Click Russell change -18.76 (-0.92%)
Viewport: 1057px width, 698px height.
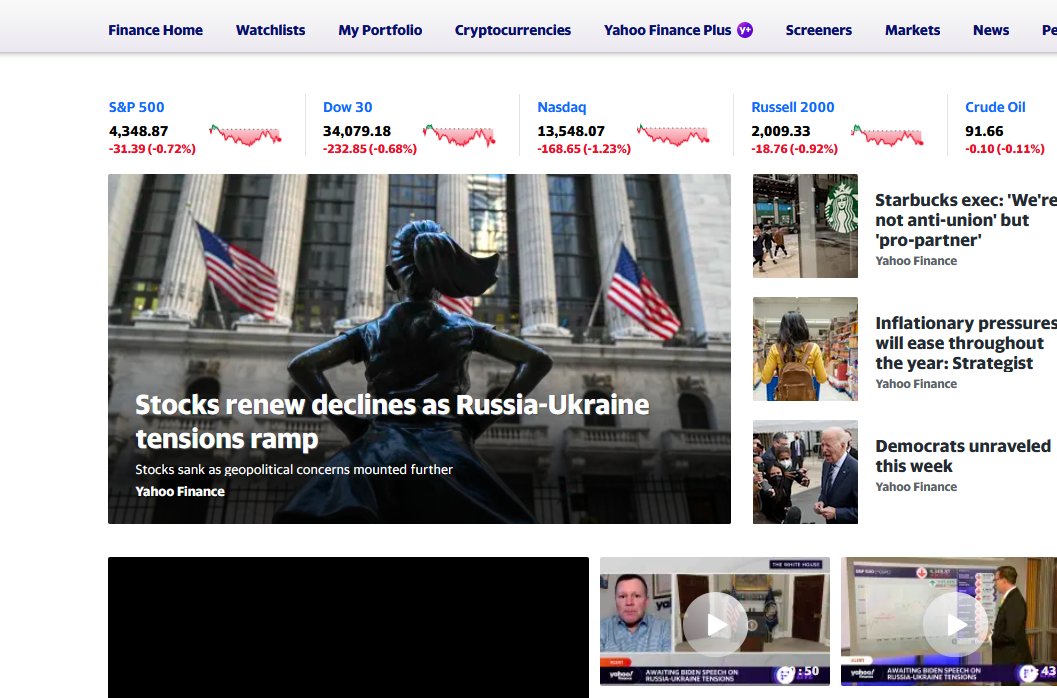(794, 148)
